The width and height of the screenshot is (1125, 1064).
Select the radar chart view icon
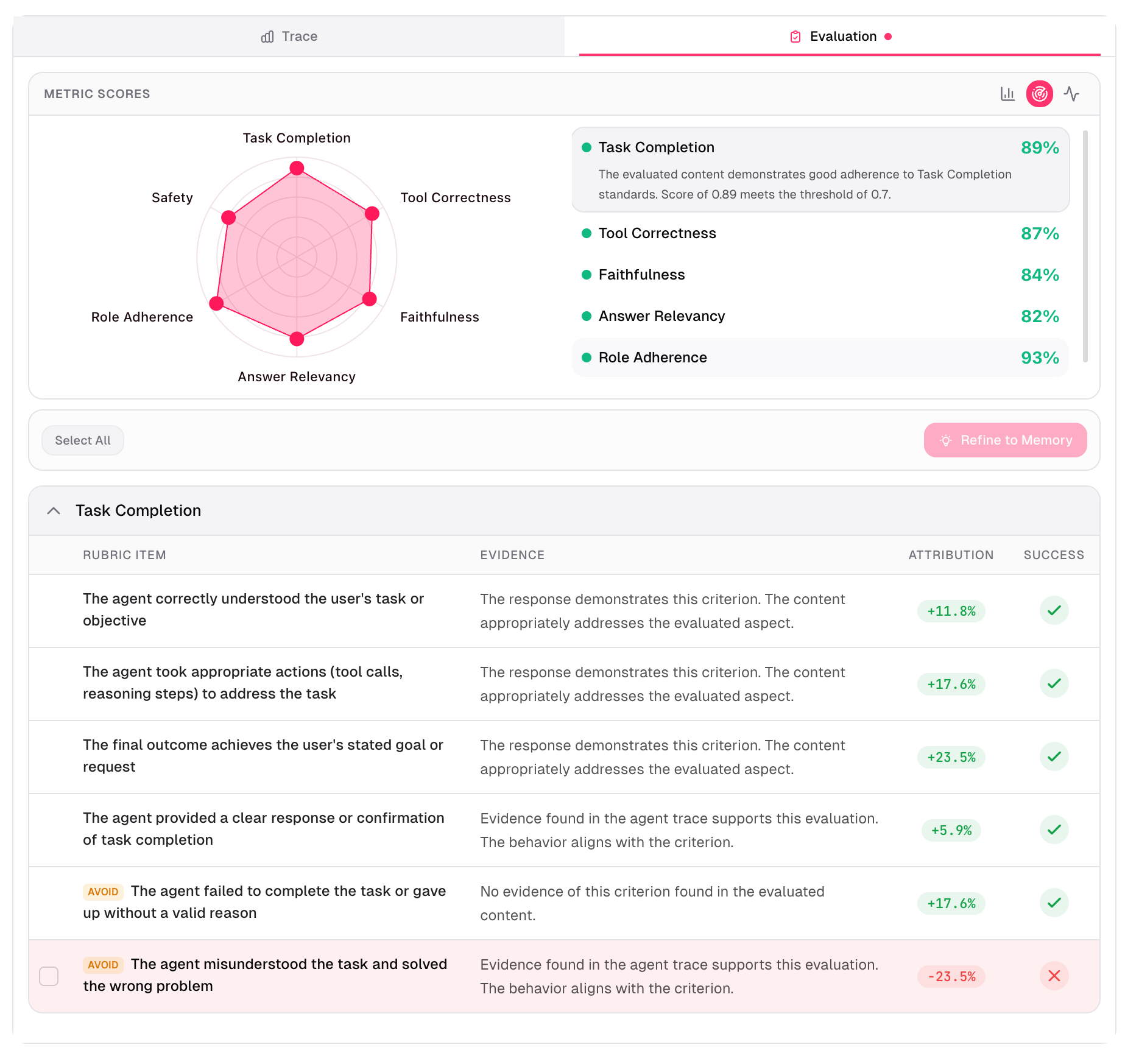pos(1039,94)
